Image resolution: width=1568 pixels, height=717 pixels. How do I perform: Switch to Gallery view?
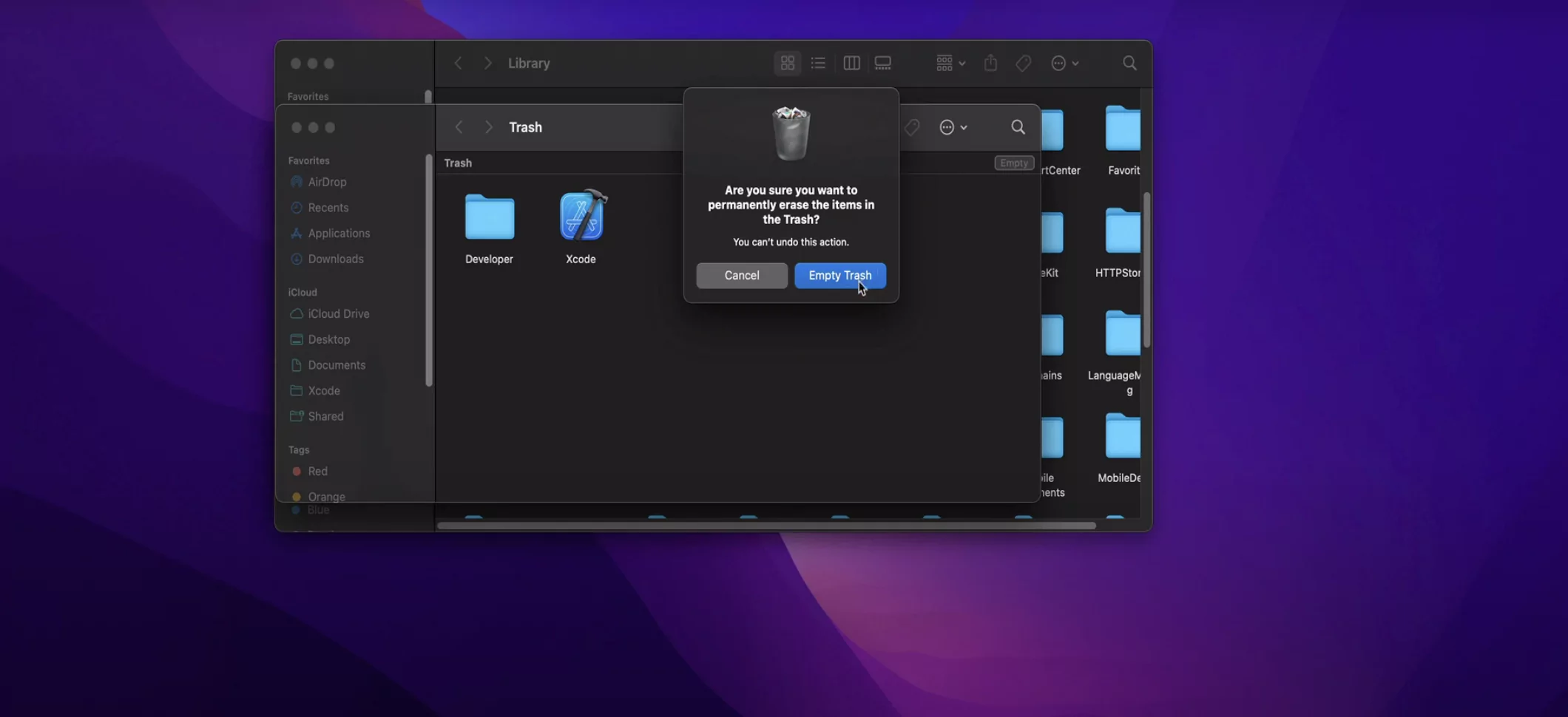[x=882, y=63]
